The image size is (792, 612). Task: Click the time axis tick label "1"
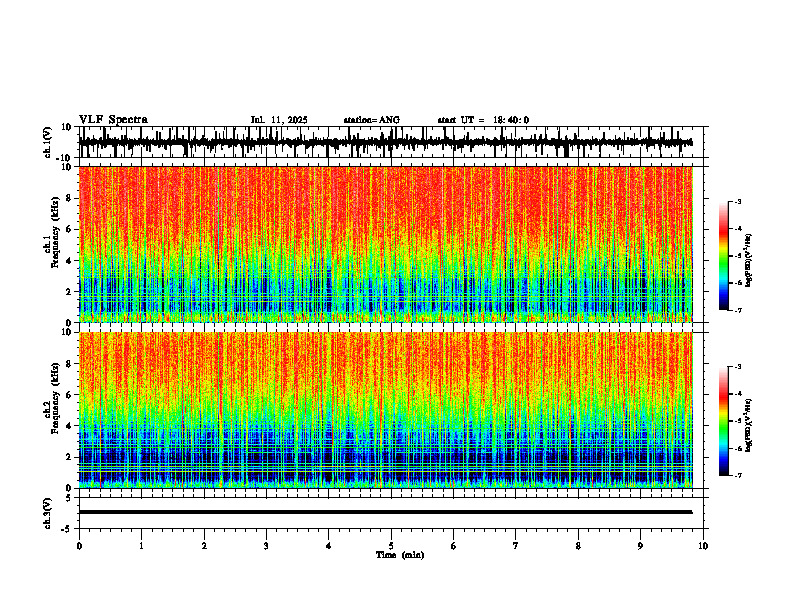[x=141, y=546]
